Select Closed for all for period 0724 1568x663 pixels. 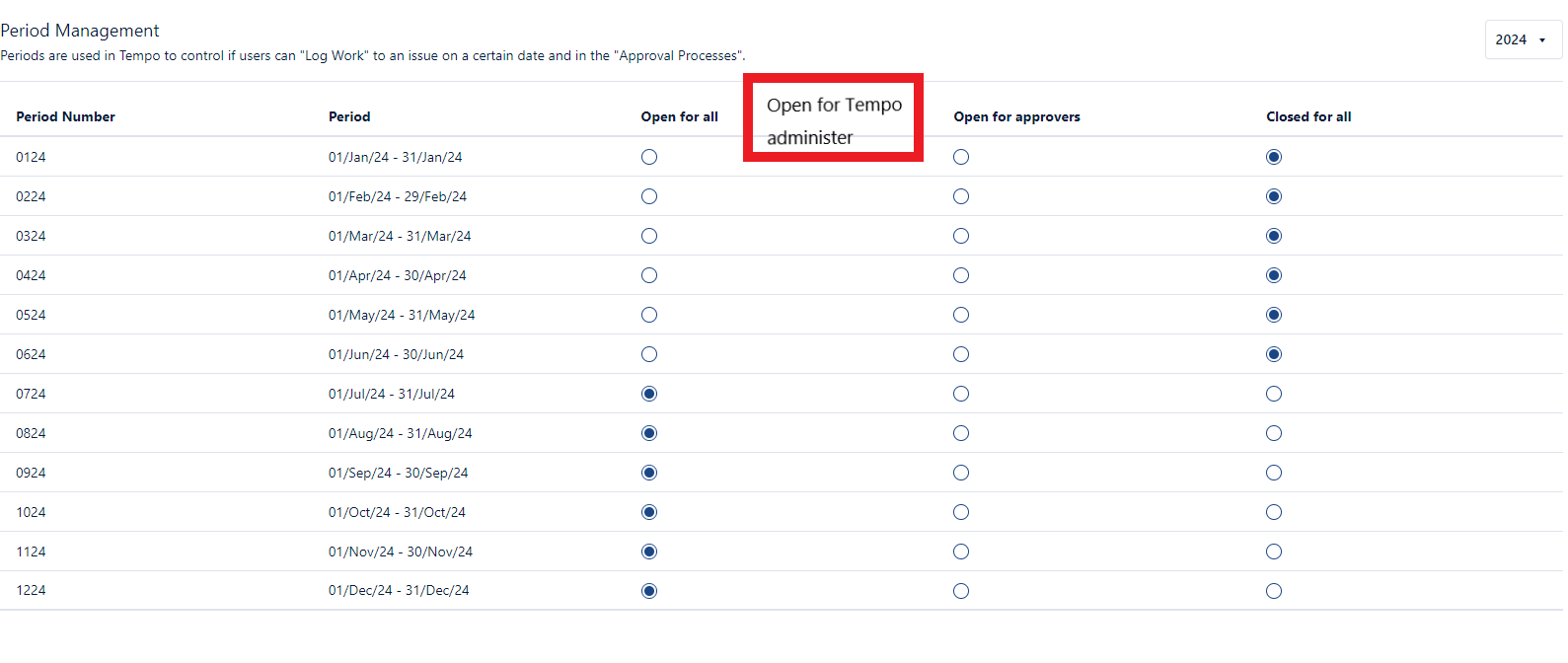click(x=1274, y=394)
